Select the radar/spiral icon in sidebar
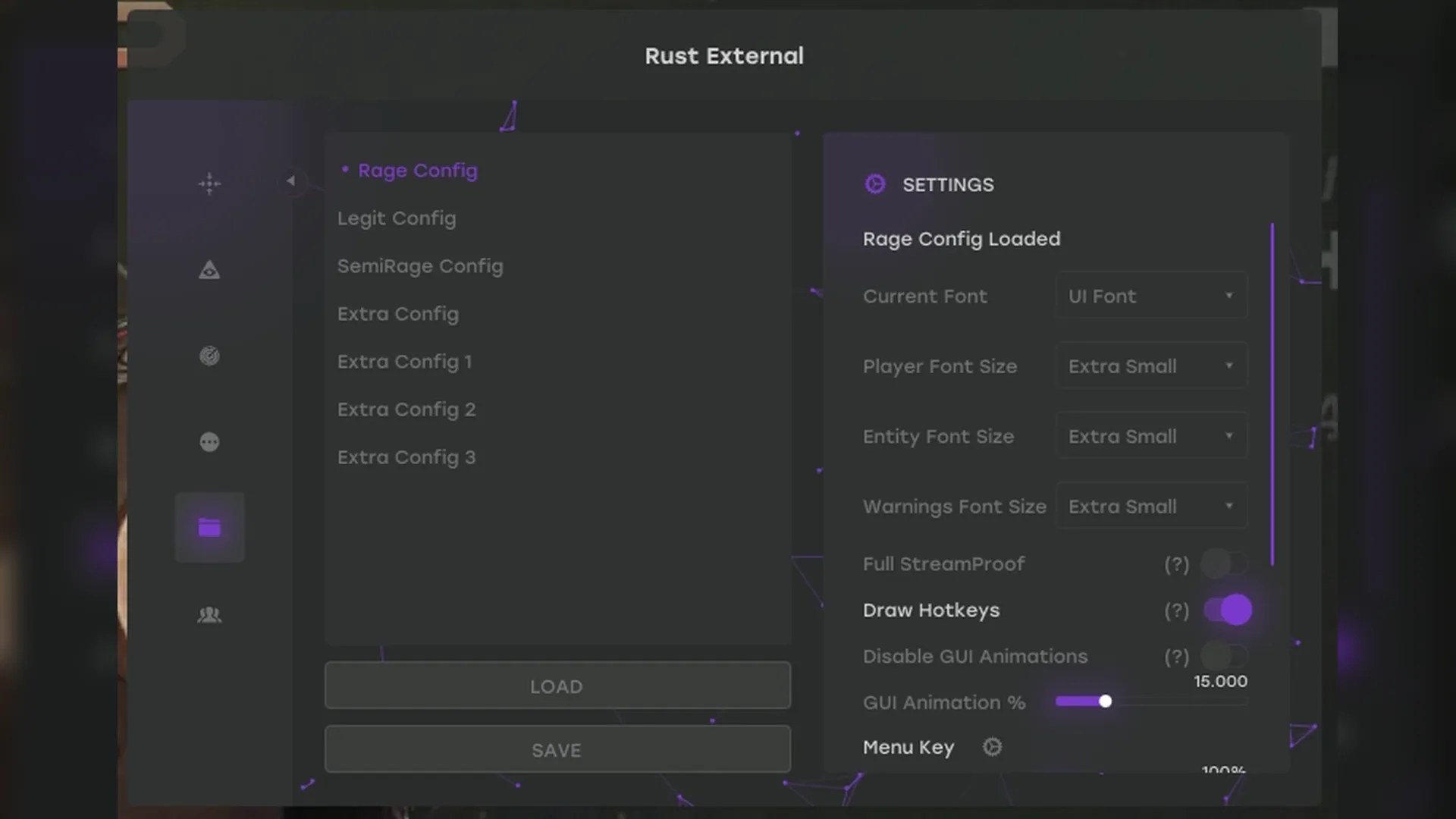This screenshot has height=819, width=1456. tap(209, 356)
